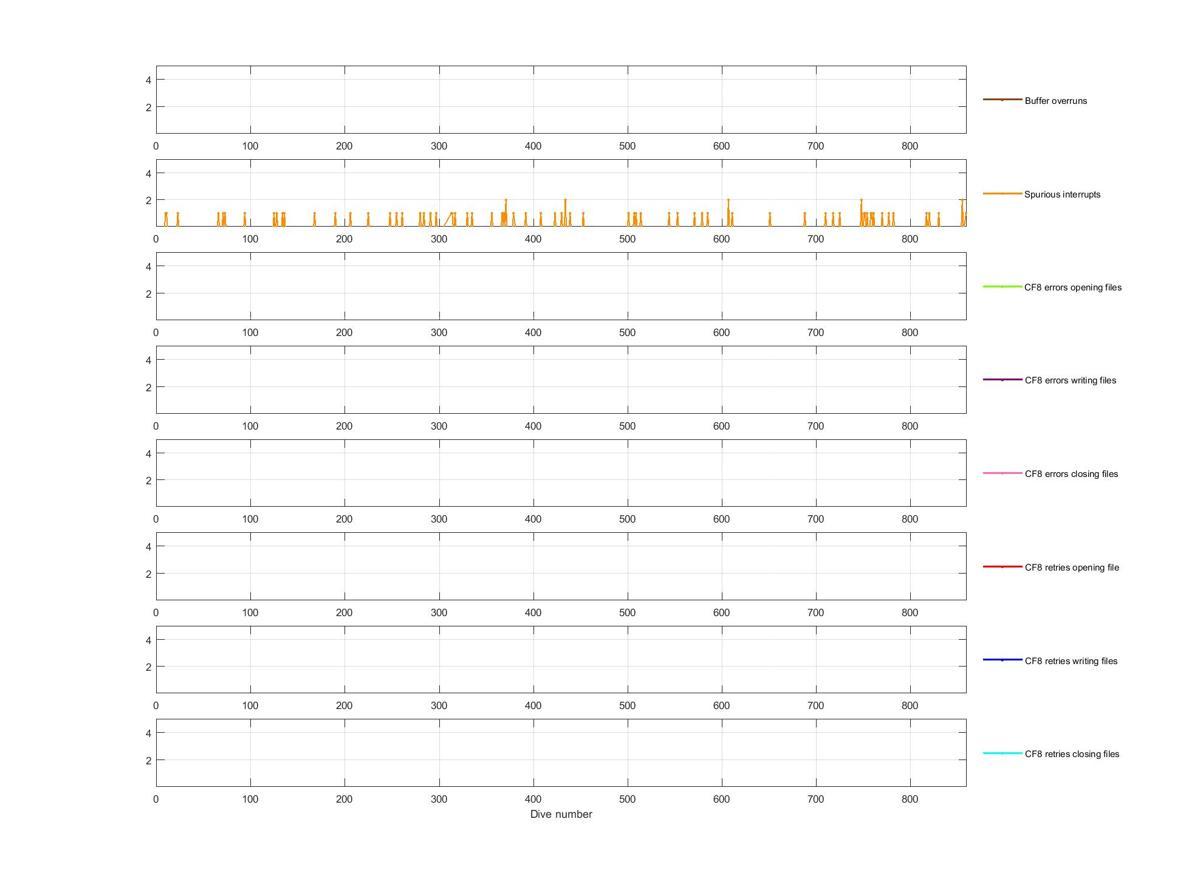Screen dimensions: 1200x885
Task: Click the CF8 errors writing files label
Action: 1070,380
